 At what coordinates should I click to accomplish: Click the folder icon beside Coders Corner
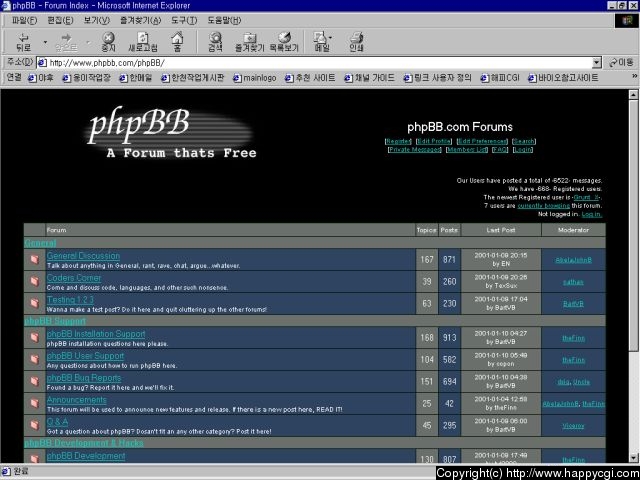coord(35,281)
